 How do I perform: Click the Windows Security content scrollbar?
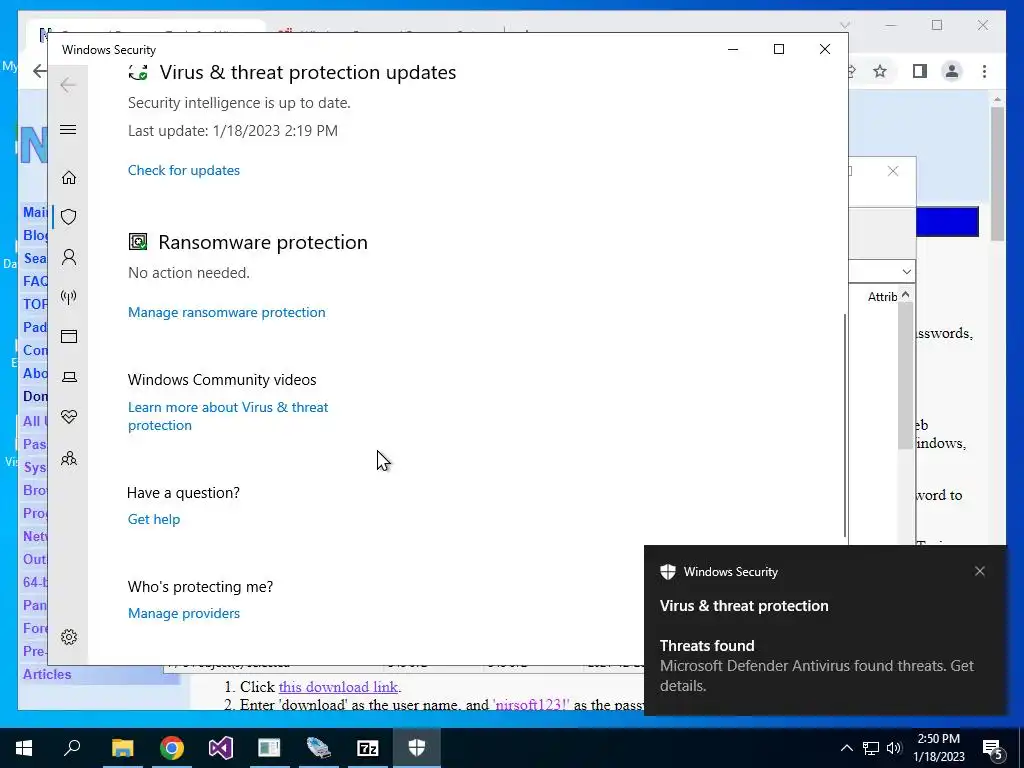(845, 424)
